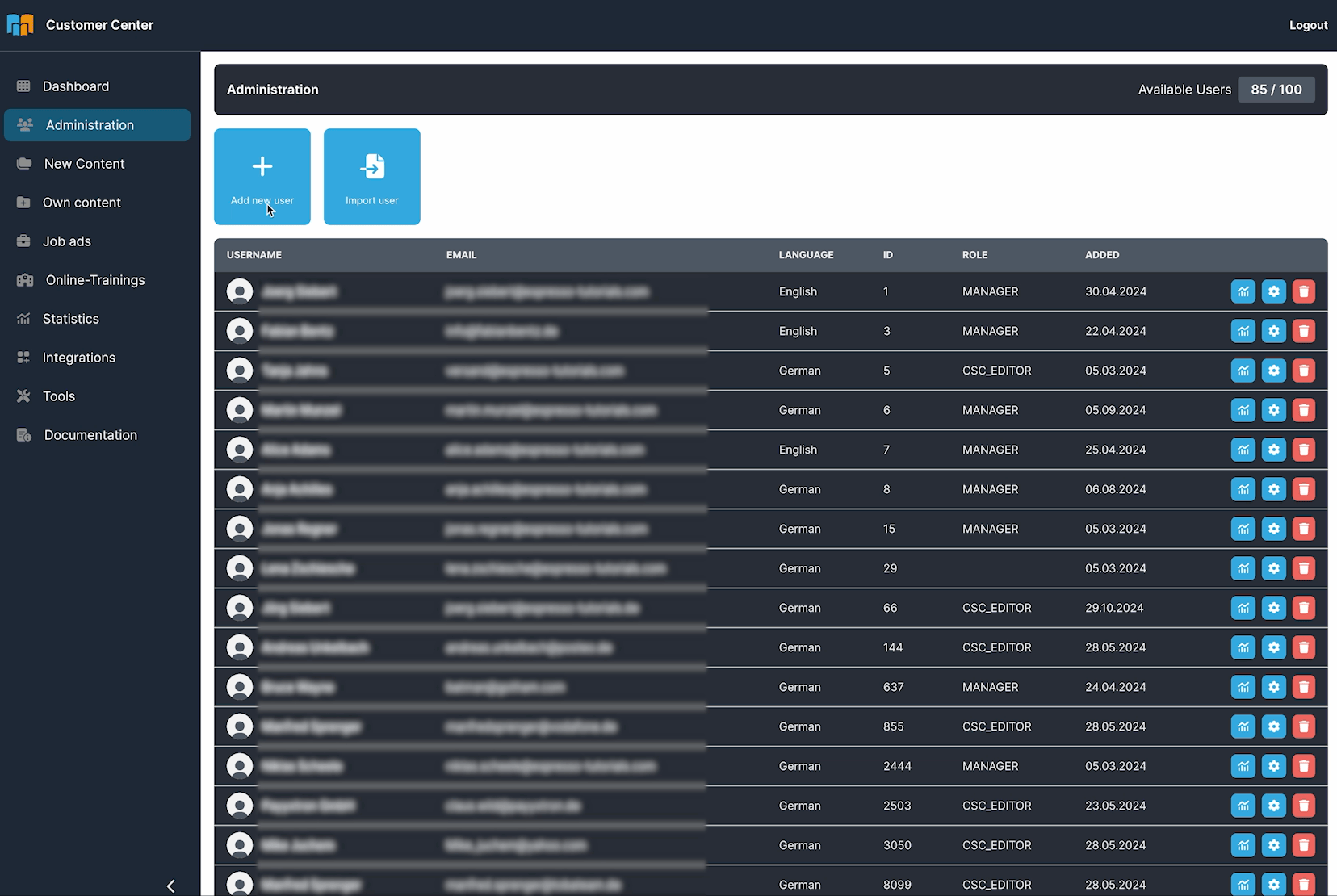This screenshot has width=1337, height=896.
Task: Click avatar of user ID 7
Action: [240, 450]
